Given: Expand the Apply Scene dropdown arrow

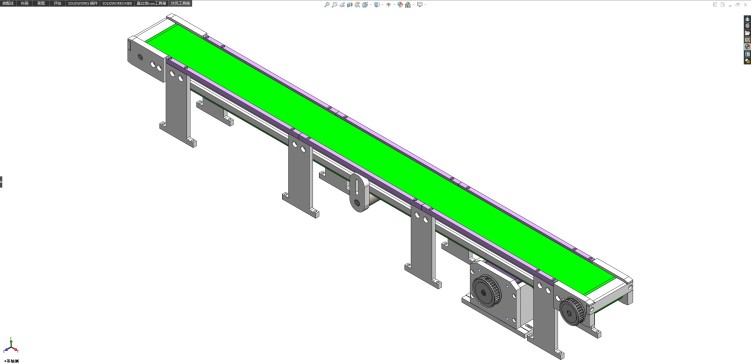Looking at the screenshot, I should [414, 5].
